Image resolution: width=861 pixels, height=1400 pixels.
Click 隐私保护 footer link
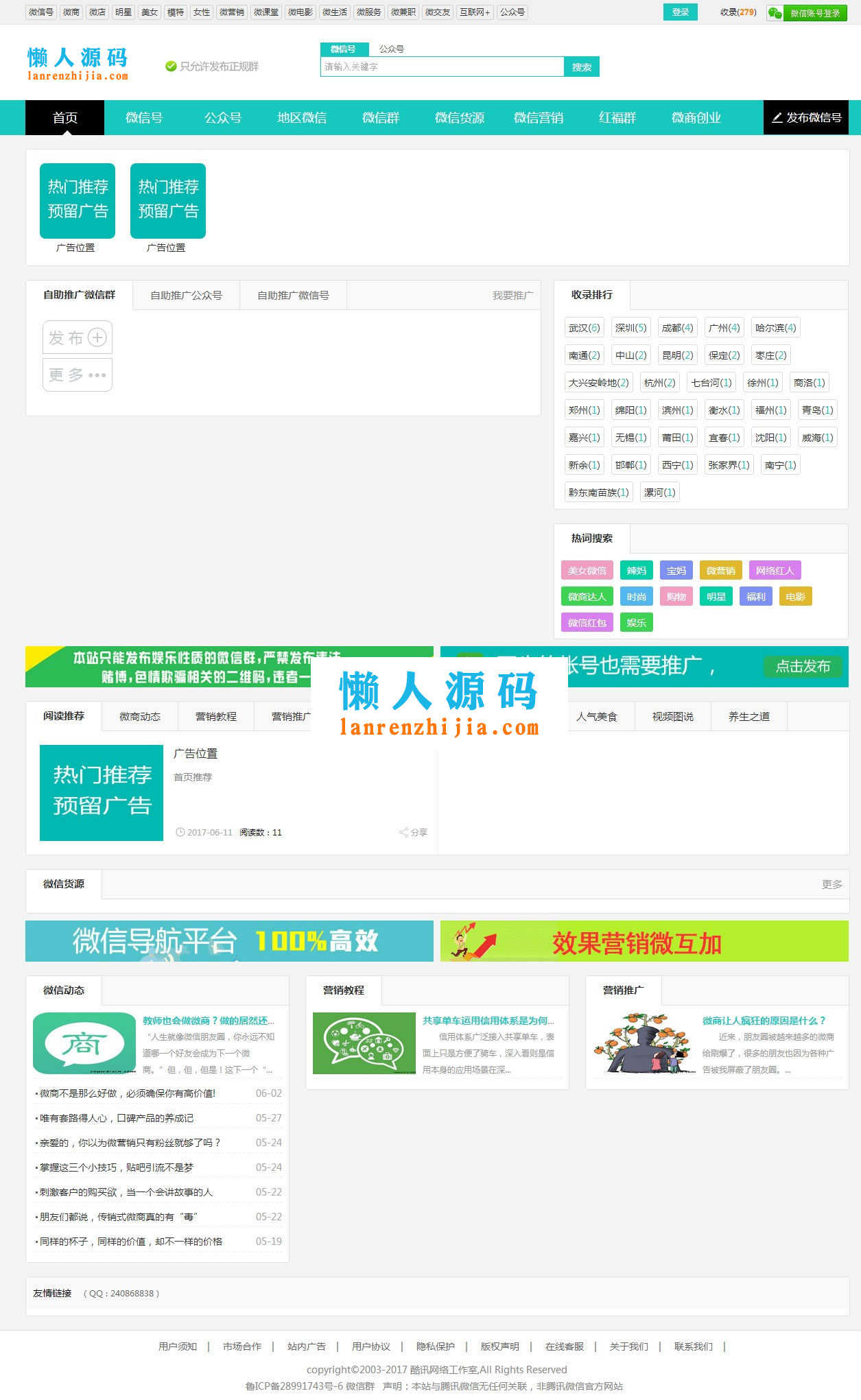coord(436,1346)
